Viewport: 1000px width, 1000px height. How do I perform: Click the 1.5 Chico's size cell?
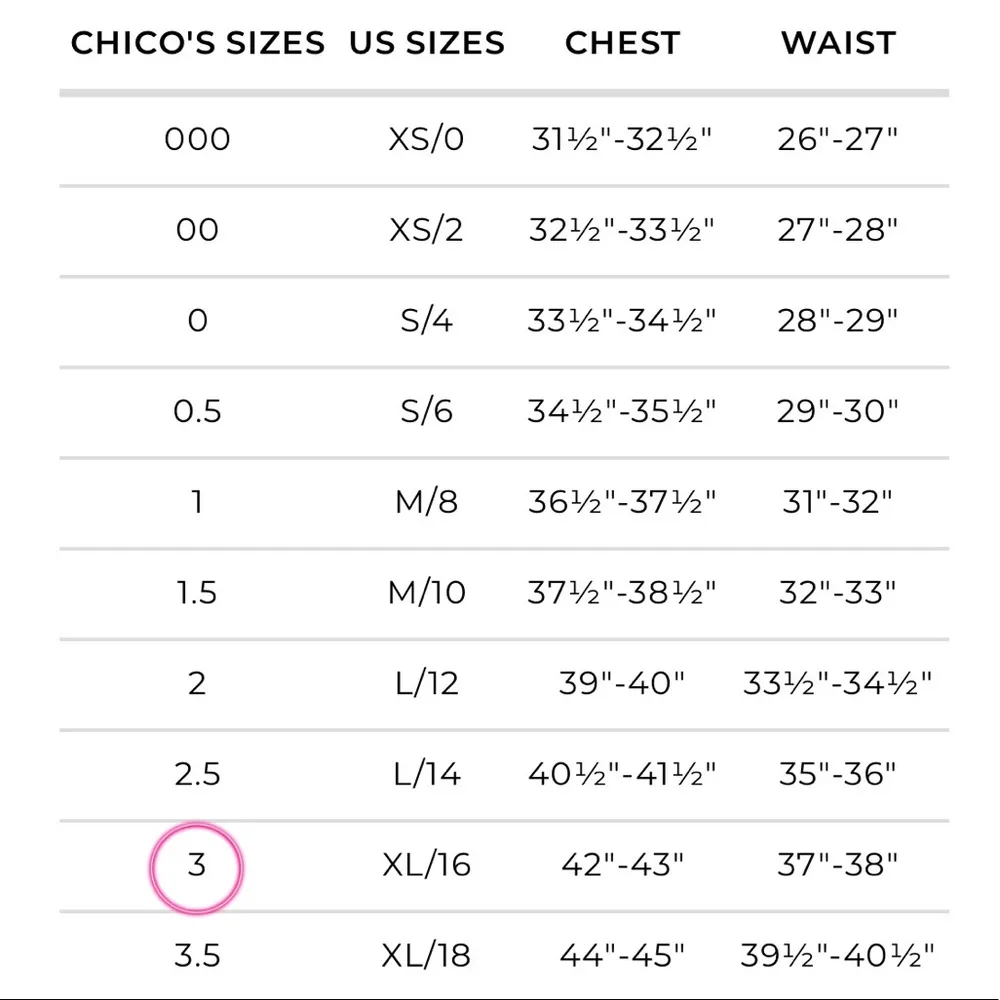point(197,593)
